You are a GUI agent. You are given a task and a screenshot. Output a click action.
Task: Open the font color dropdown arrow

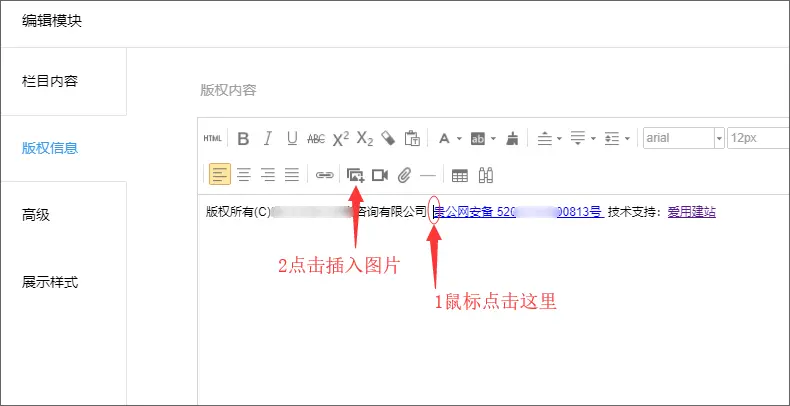point(458,138)
